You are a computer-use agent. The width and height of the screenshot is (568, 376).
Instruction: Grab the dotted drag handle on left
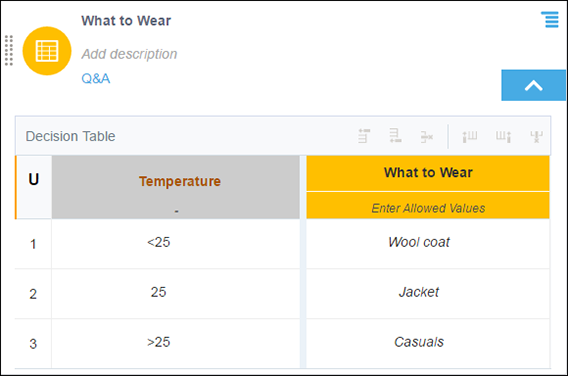(x=9, y=51)
